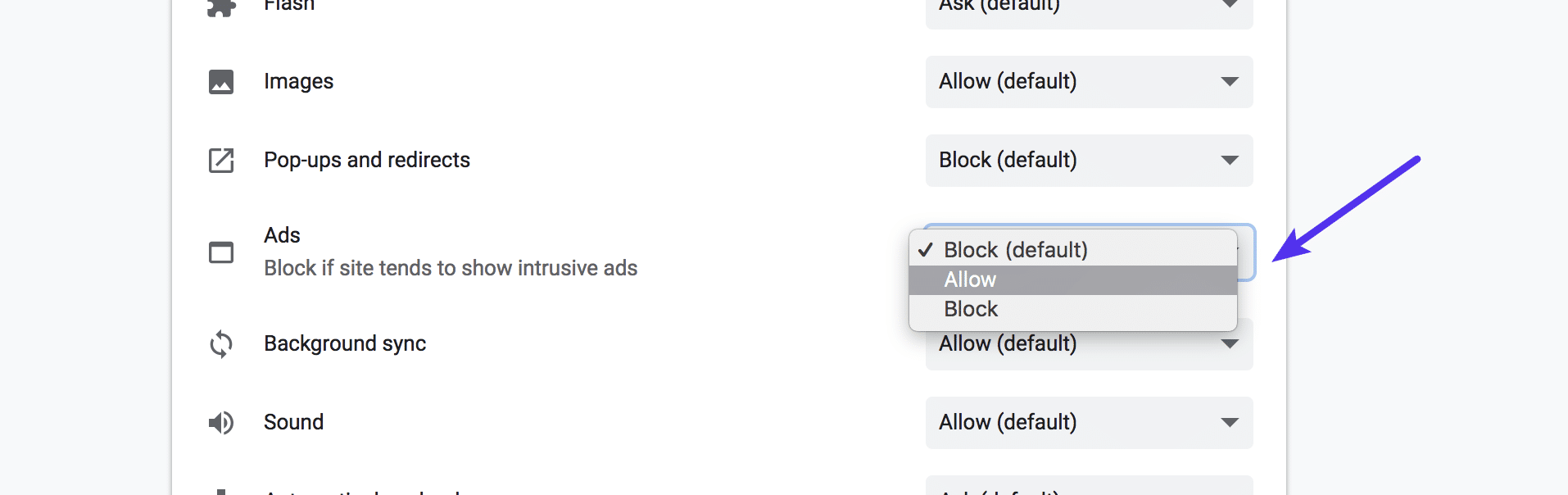Click the checkmark beside Block (default)

[927, 249]
